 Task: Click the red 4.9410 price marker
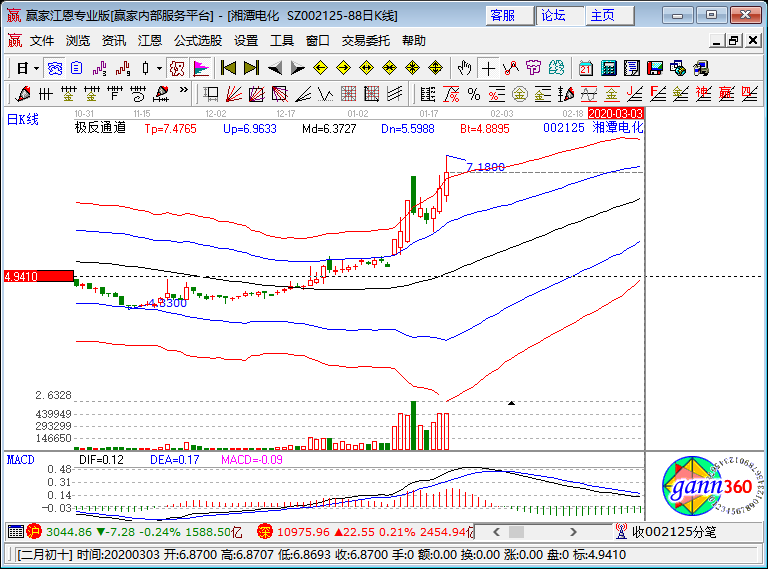coord(39,276)
